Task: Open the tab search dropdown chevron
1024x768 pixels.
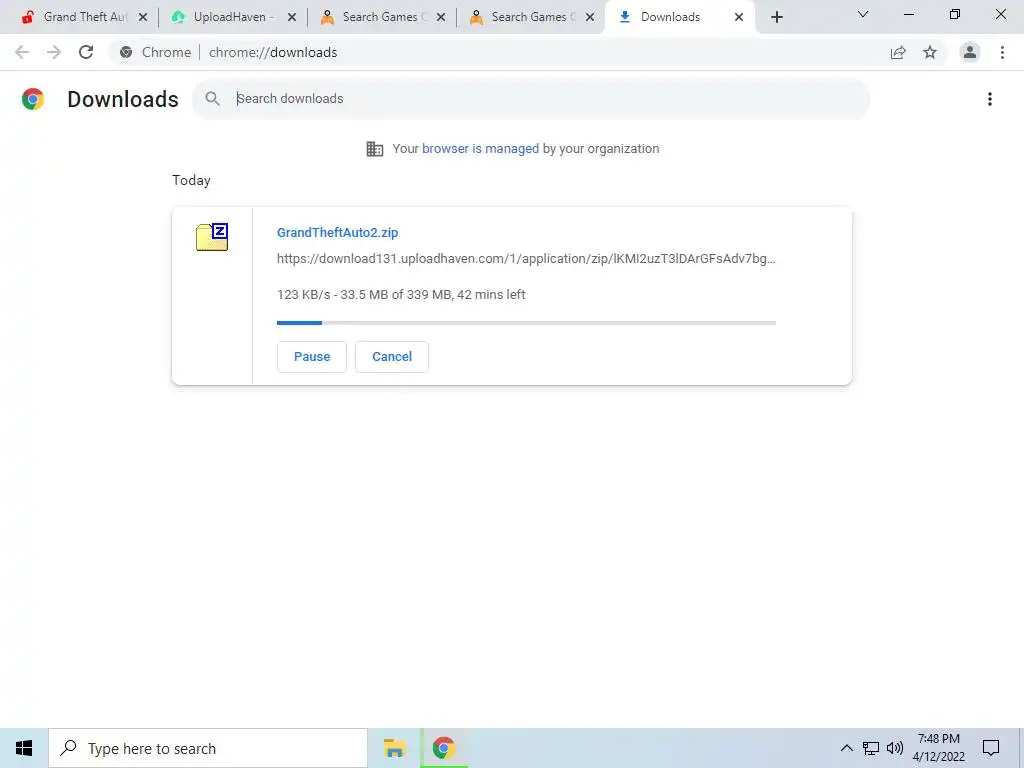Action: pyautogui.click(x=863, y=14)
